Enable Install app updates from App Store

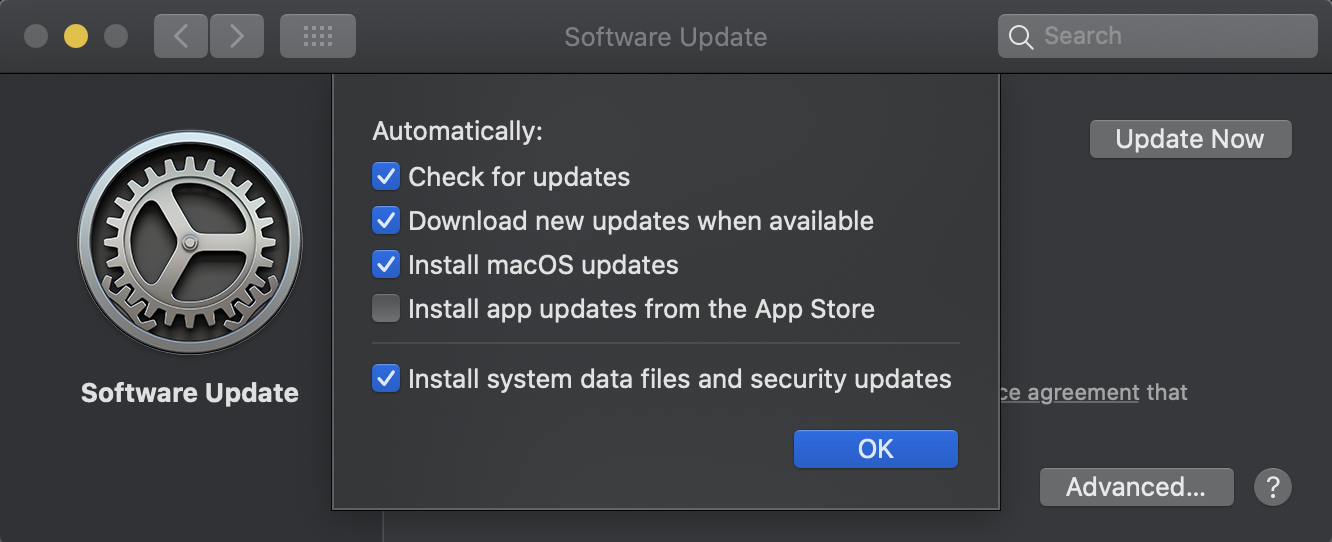click(x=386, y=309)
